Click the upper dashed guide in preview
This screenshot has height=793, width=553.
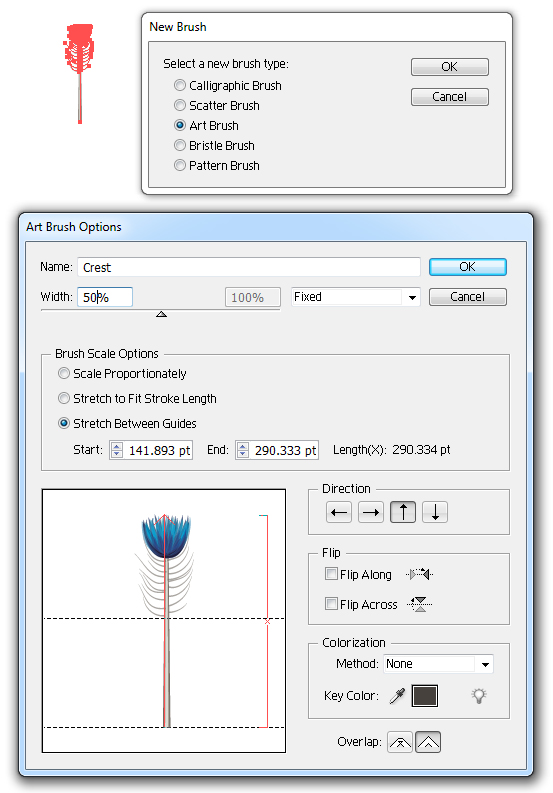tap(164, 619)
